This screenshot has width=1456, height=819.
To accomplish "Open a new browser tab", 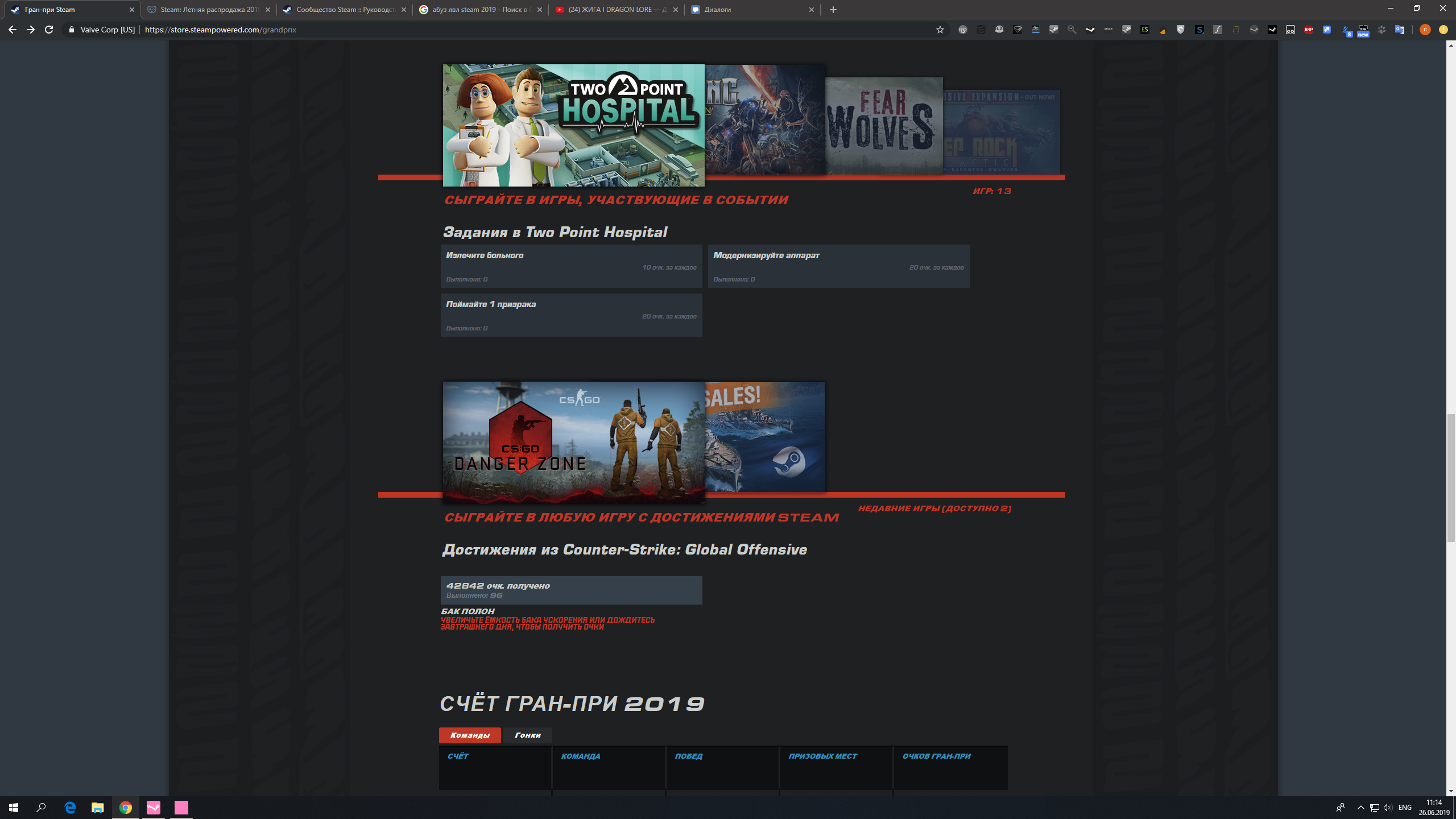I will [x=833, y=10].
